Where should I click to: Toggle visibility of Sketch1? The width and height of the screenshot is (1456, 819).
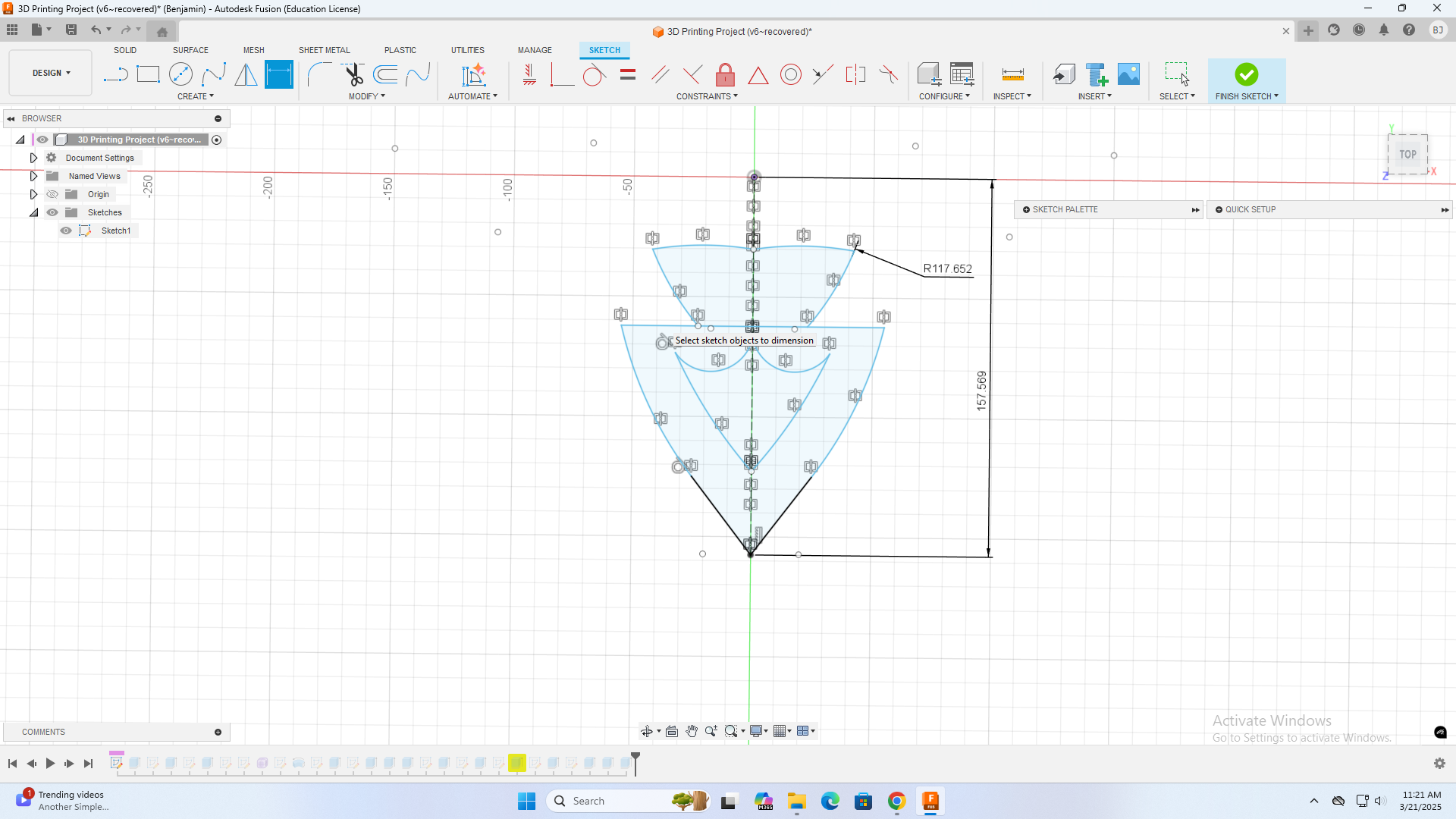(67, 231)
